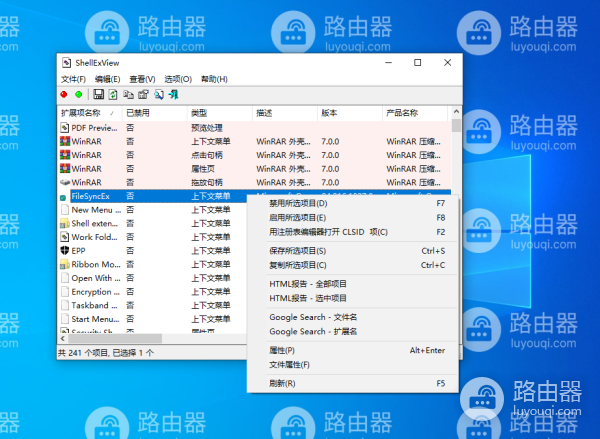The width and height of the screenshot is (600, 439).
Task: Open the 文件(F) menu
Action: 75,79
